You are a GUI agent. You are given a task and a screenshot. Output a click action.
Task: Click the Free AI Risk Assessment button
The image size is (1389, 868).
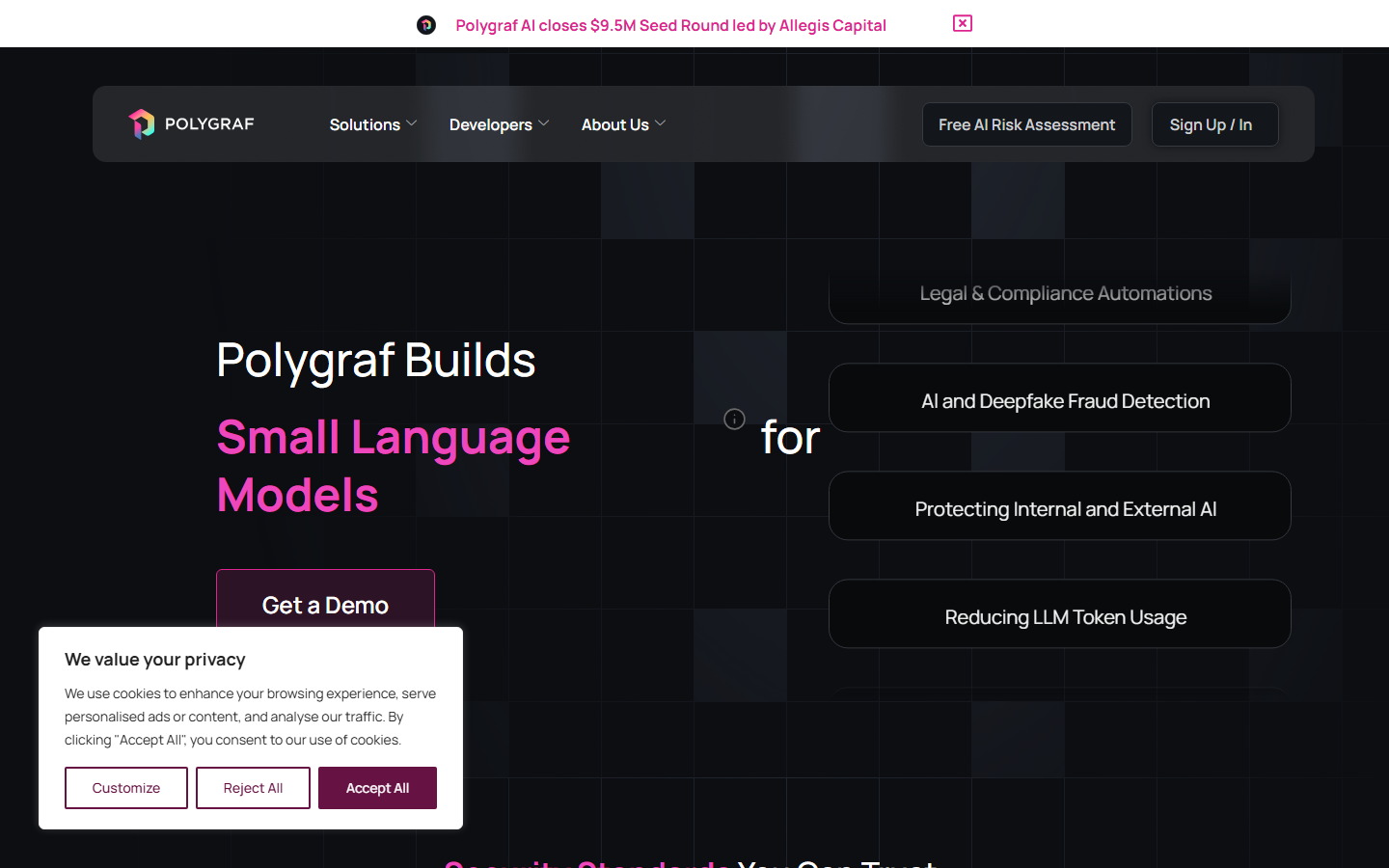point(1026,123)
